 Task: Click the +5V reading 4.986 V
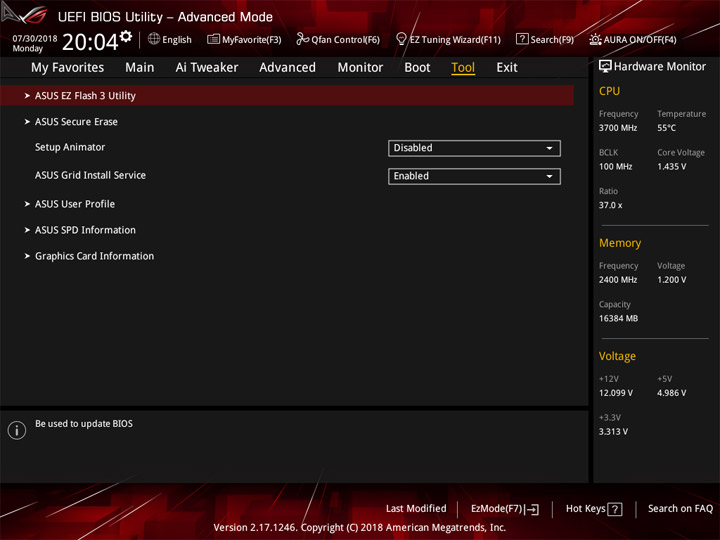point(672,393)
